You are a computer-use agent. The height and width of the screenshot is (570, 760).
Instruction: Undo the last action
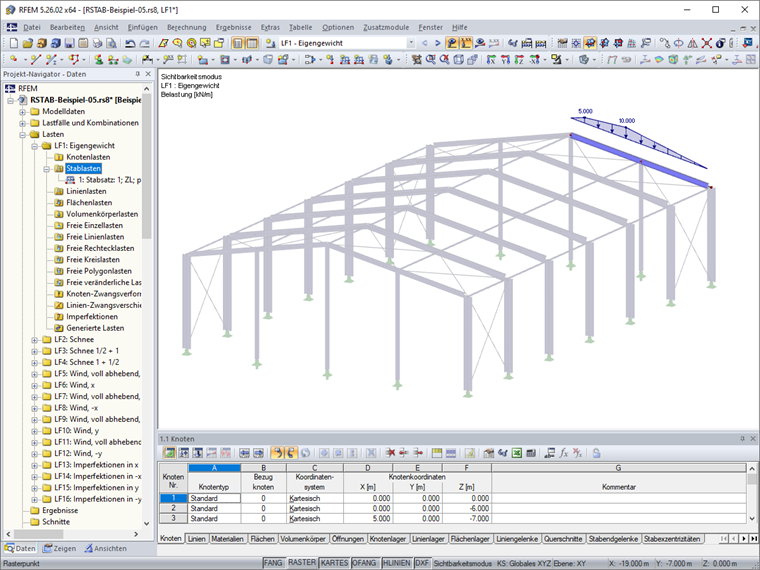coord(130,43)
